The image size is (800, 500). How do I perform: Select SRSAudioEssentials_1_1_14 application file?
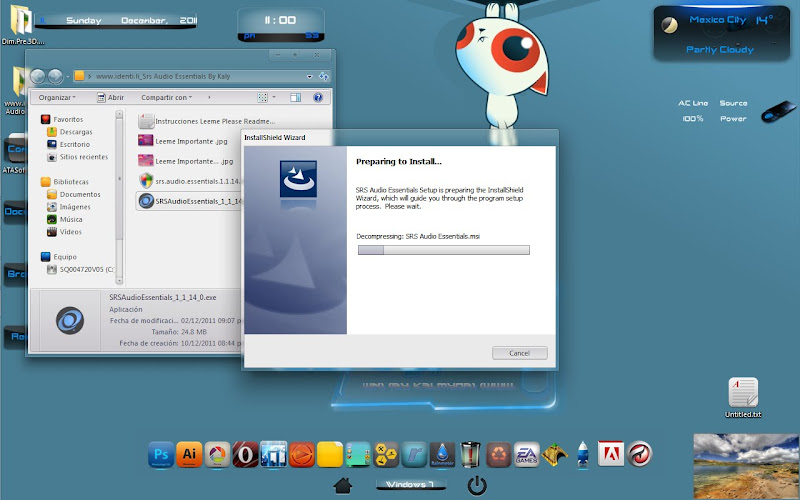click(x=190, y=201)
